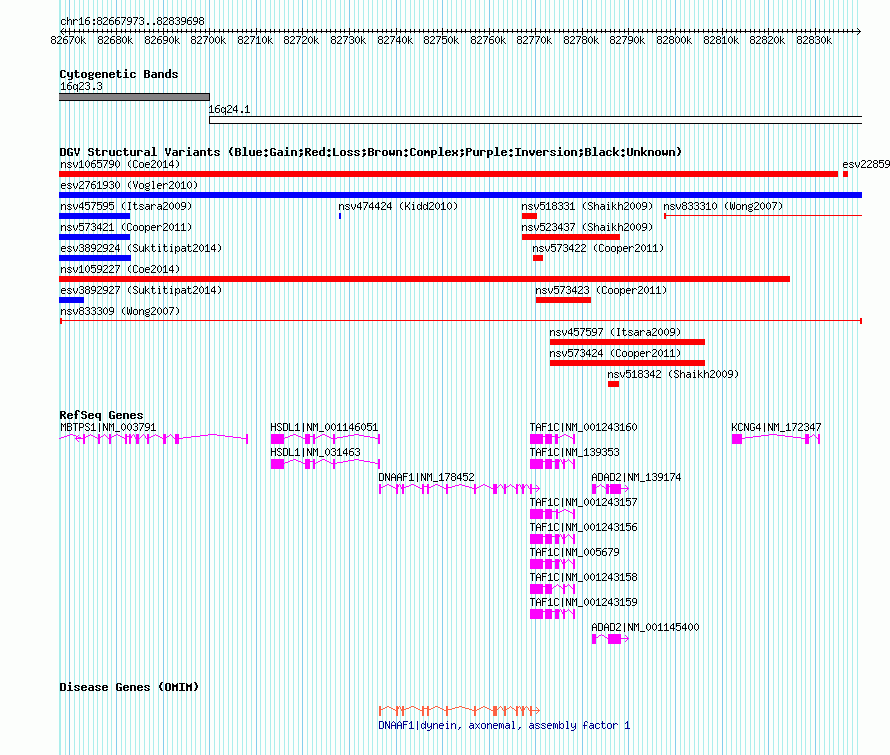Open MBTPS1|NM_003791 gene label

[108, 427]
